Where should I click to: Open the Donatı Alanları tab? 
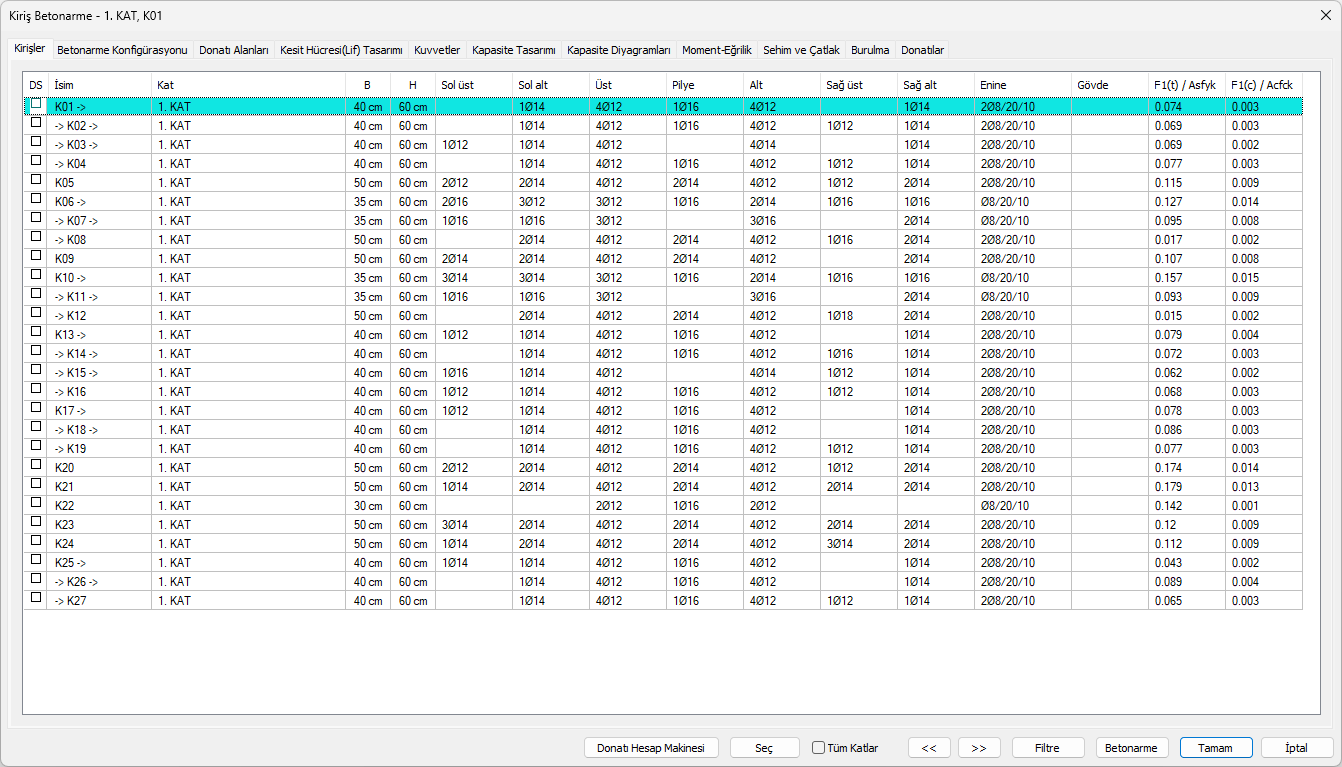click(234, 50)
